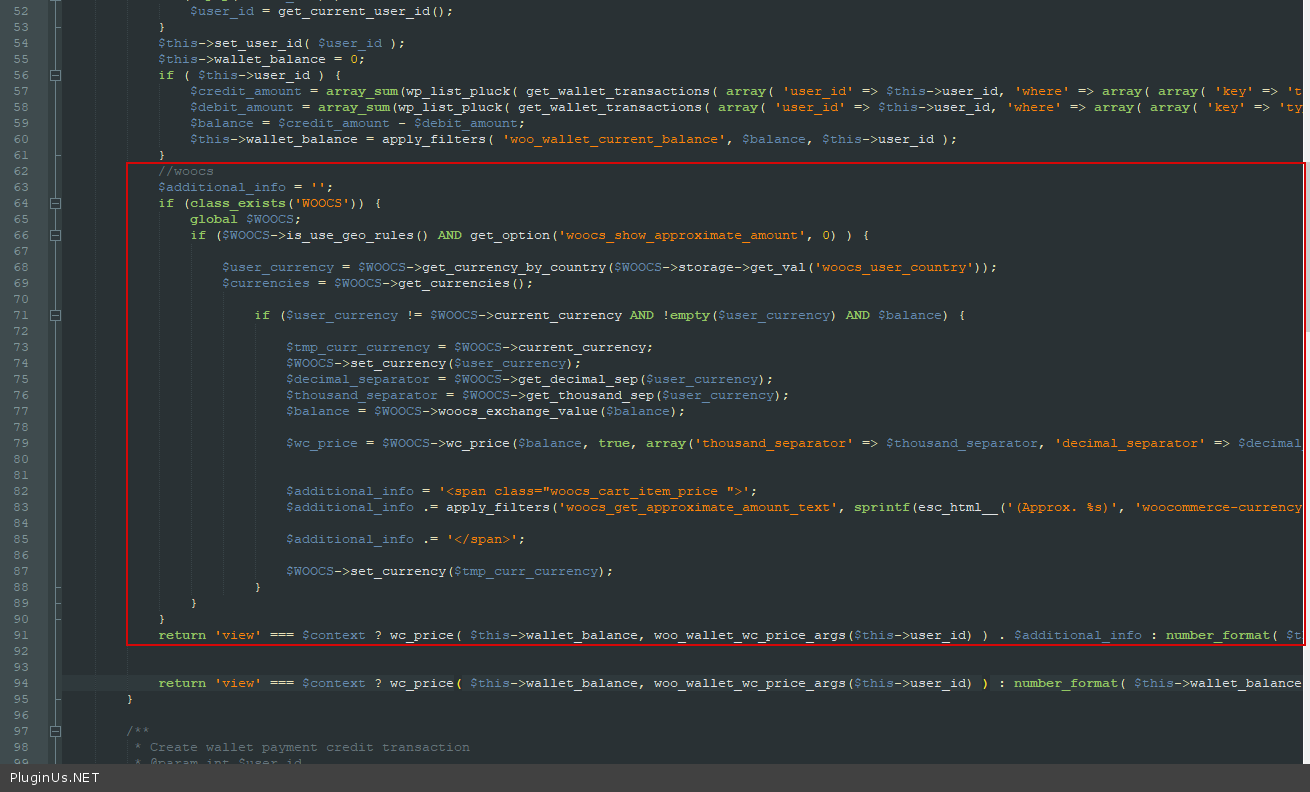Collapse the fold marker at line 64
Image resolution: width=1310 pixels, height=792 pixels.
pyautogui.click(x=56, y=203)
